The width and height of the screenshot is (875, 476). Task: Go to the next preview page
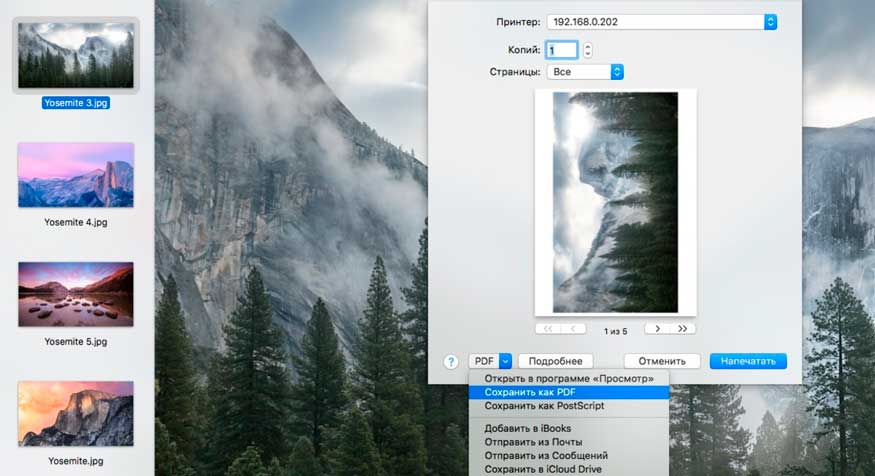click(657, 329)
